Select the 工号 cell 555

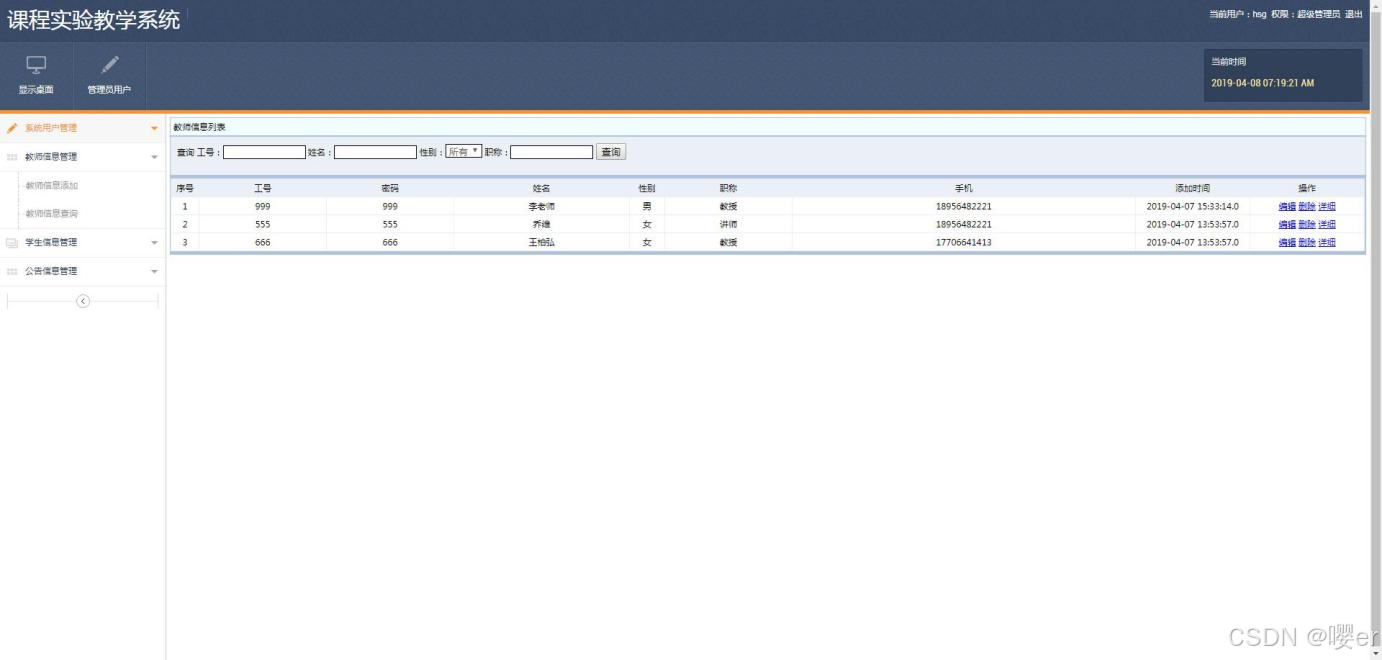point(263,225)
